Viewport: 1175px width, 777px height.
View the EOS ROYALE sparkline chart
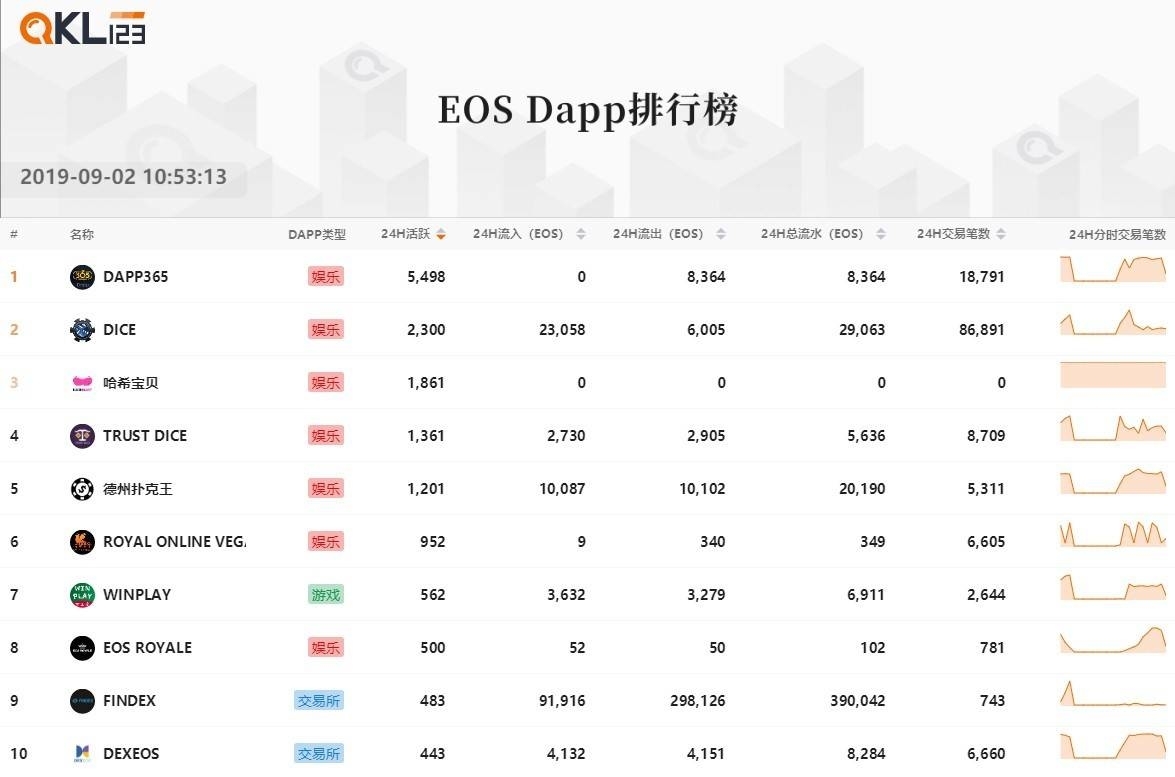[1113, 640]
